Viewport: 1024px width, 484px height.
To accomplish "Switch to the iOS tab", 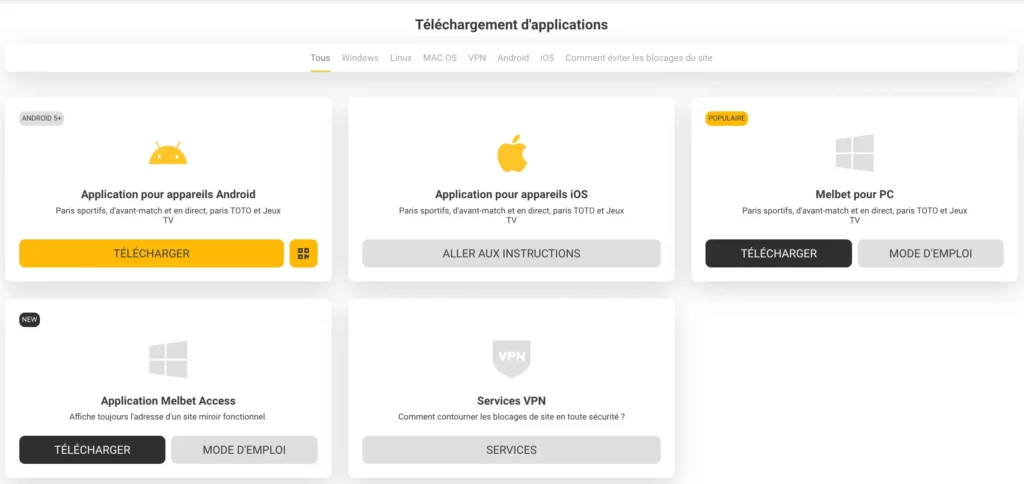I will [x=547, y=58].
